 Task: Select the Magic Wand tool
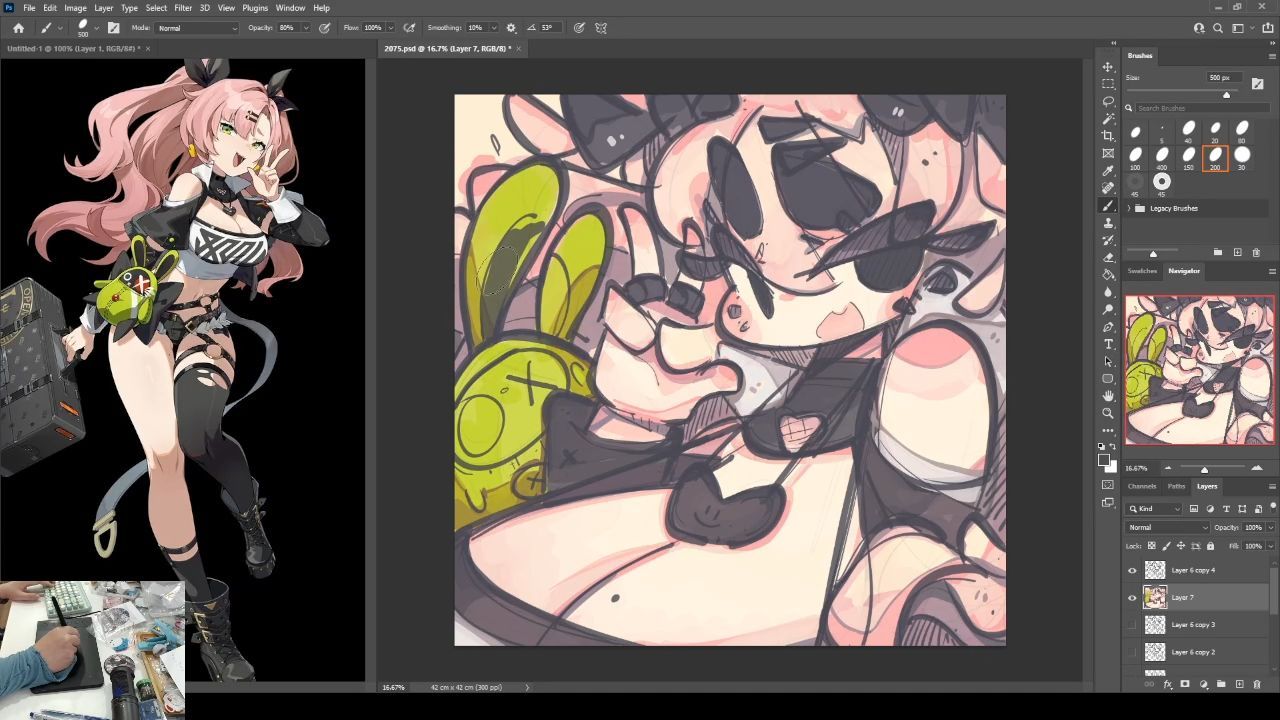click(1108, 119)
